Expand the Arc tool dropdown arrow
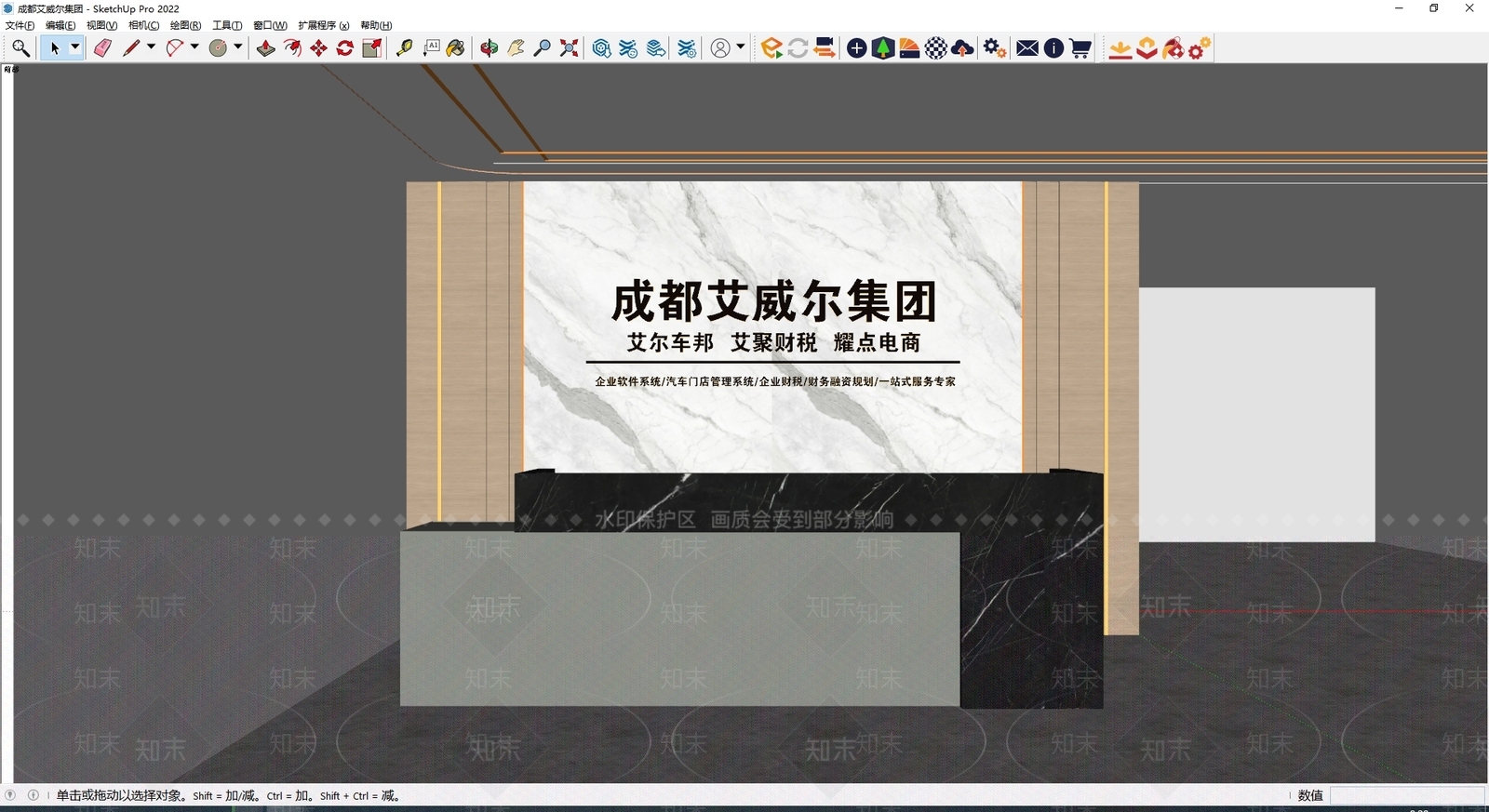The width and height of the screenshot is (1489, 812). pyautogui.click(x=195, y=47)
